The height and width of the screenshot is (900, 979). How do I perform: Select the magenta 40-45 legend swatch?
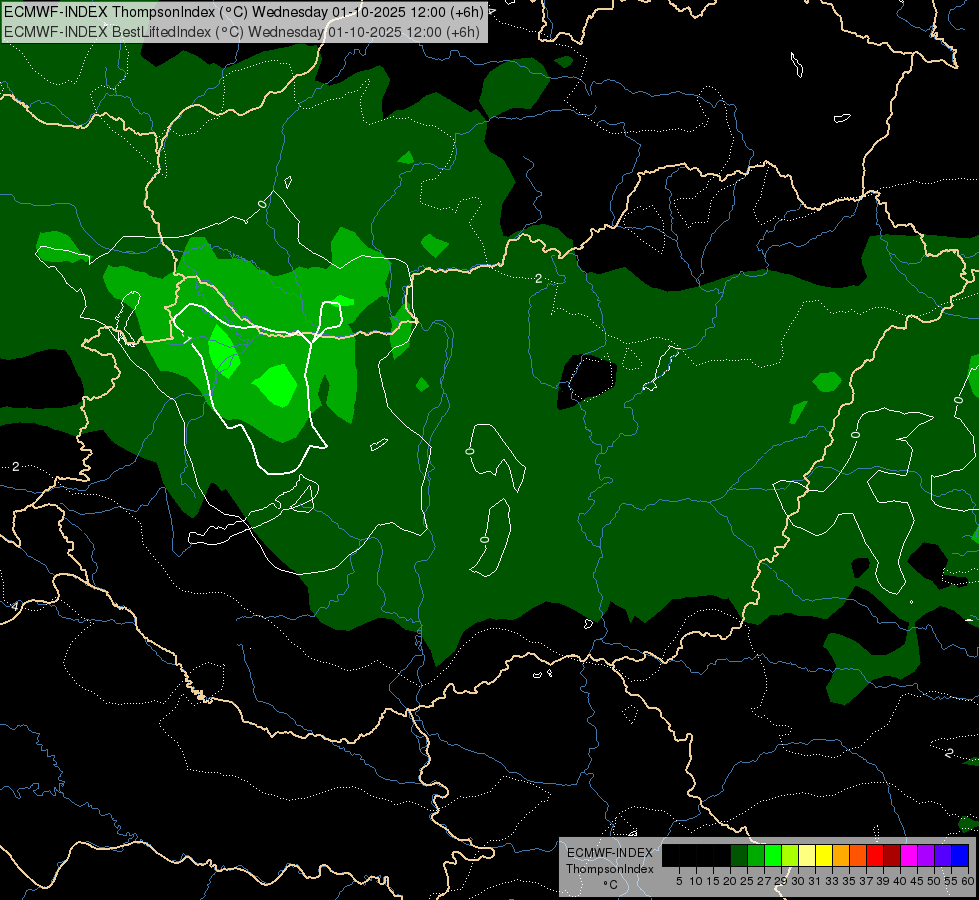(x=909, y=855)
